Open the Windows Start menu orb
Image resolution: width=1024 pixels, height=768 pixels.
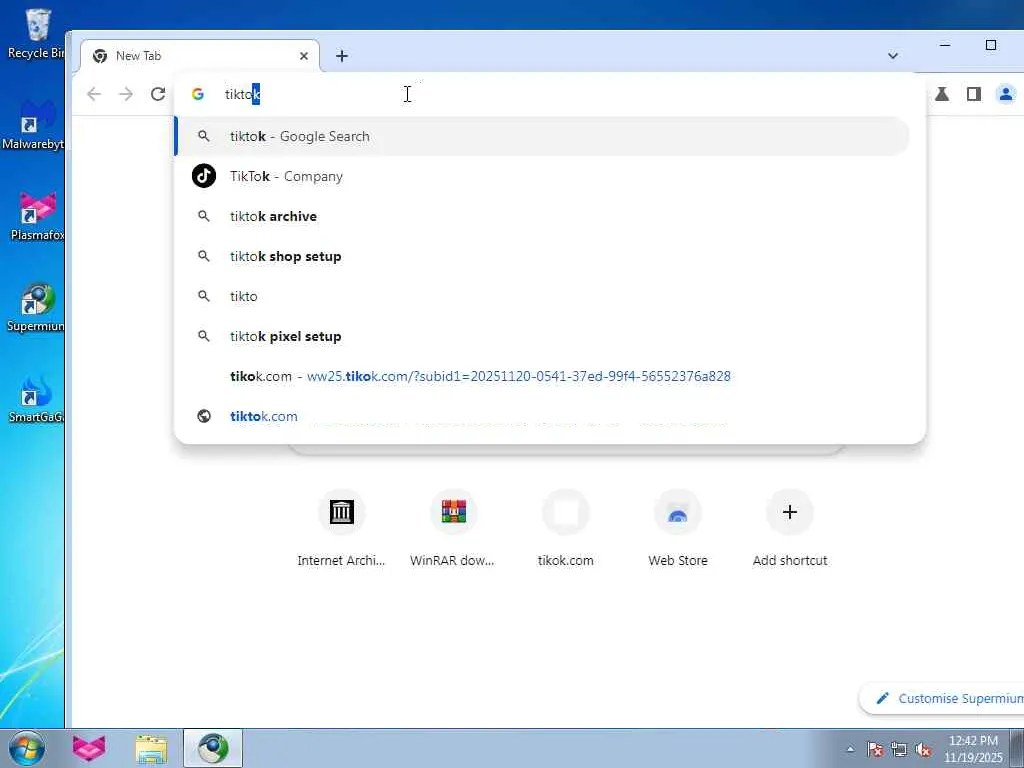pyautogui.click(x=27, y=748)
